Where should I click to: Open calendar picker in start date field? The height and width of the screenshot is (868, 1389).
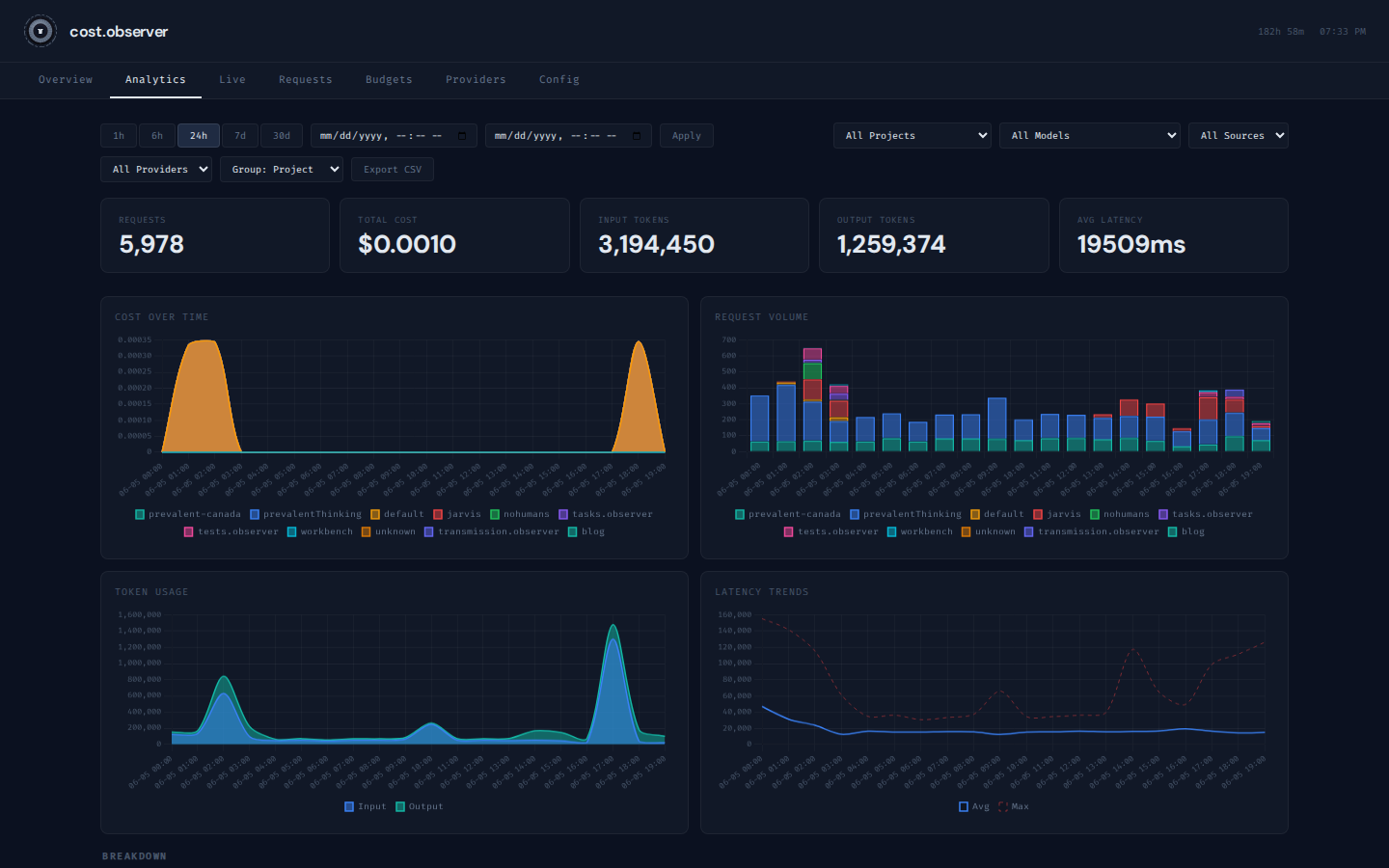coord(461,136)
